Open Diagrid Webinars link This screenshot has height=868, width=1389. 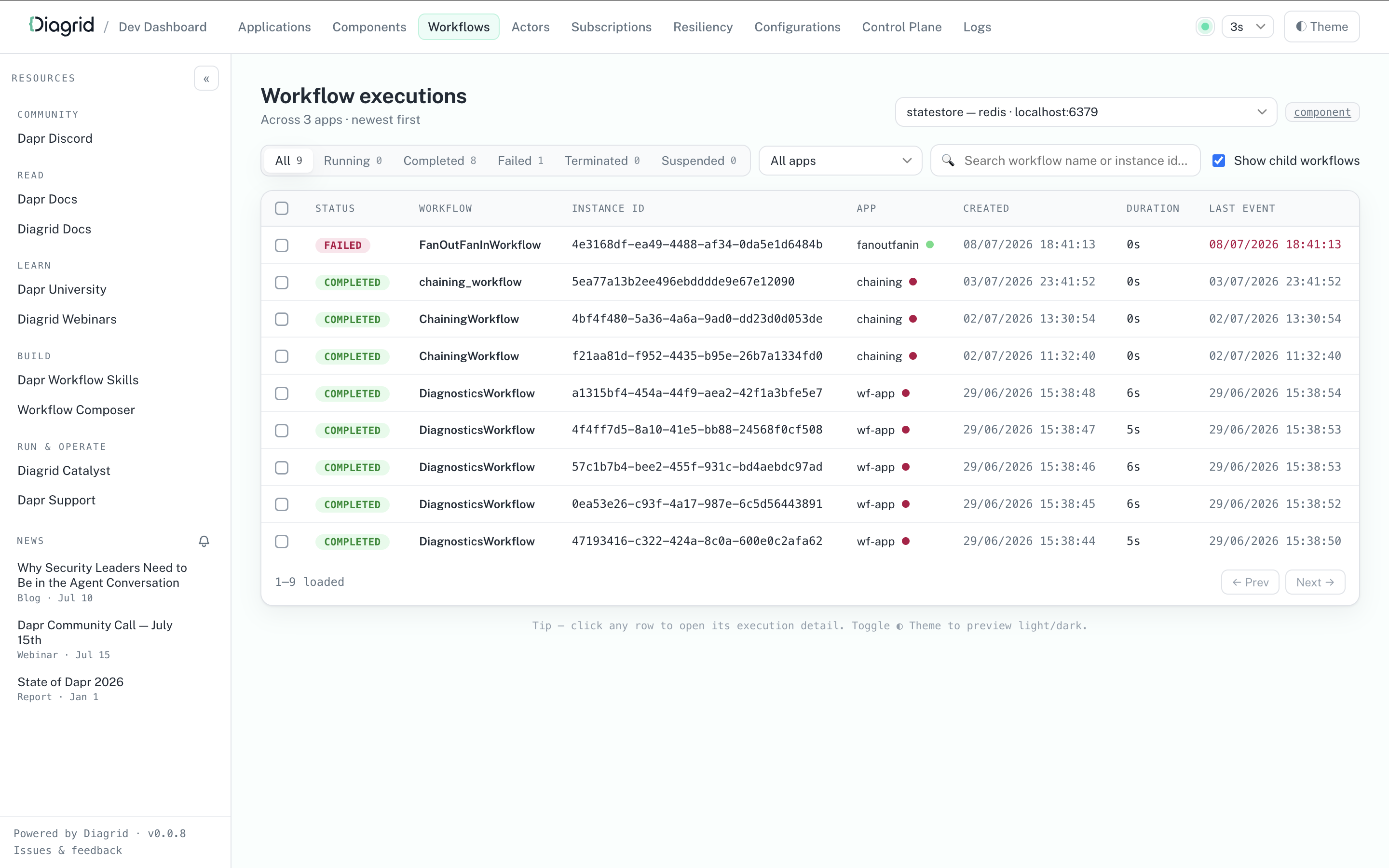click(67, 319)
